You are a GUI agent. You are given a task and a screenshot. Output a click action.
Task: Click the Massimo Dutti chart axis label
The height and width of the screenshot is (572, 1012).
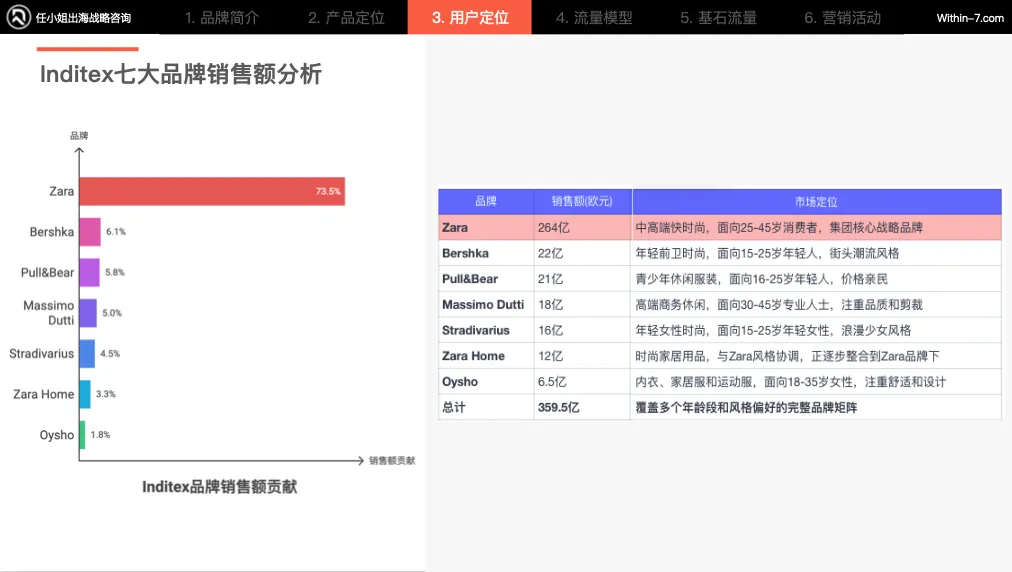click(x=49, y=312)
